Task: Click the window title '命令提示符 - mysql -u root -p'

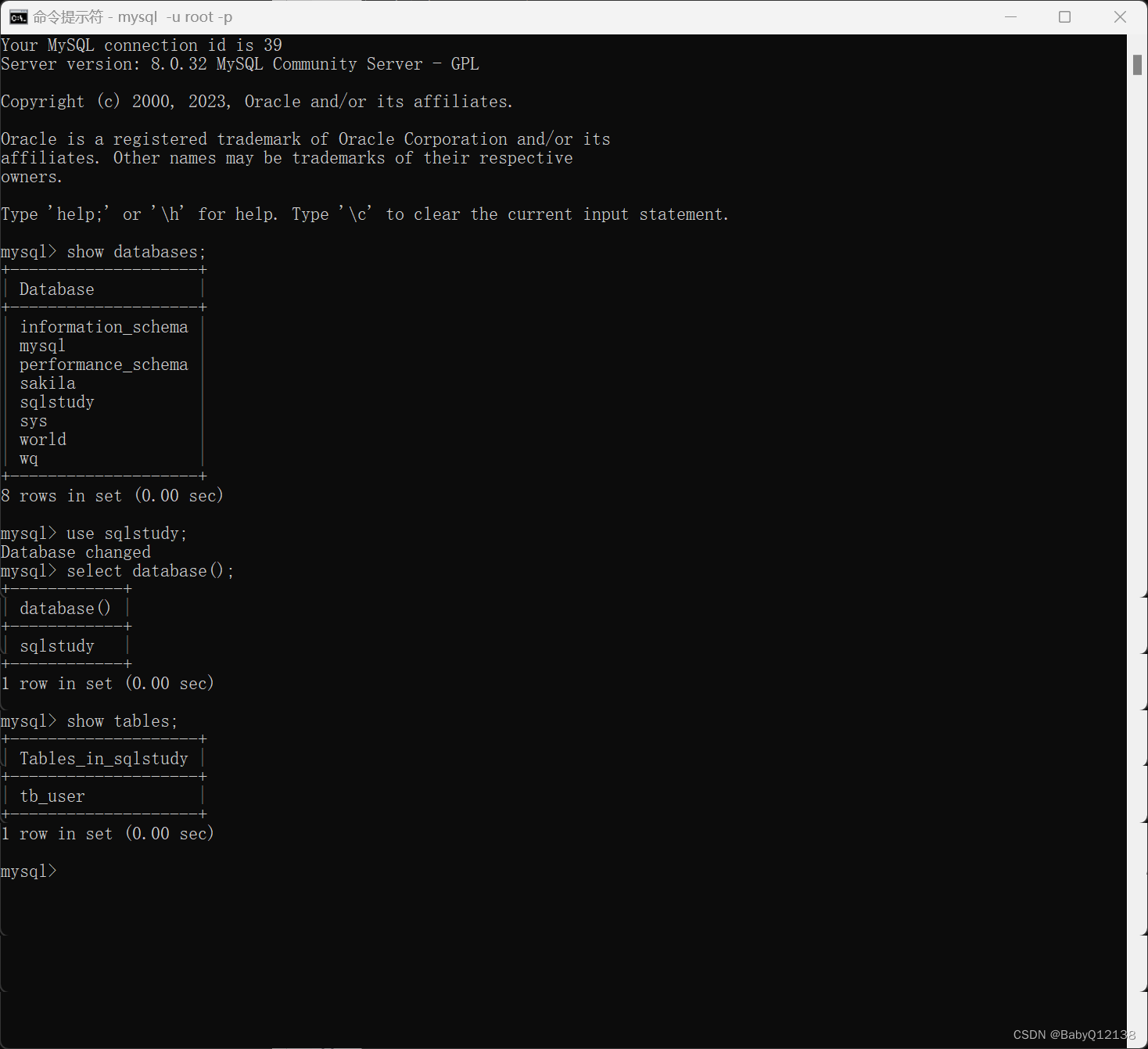Action: [132, 17]
